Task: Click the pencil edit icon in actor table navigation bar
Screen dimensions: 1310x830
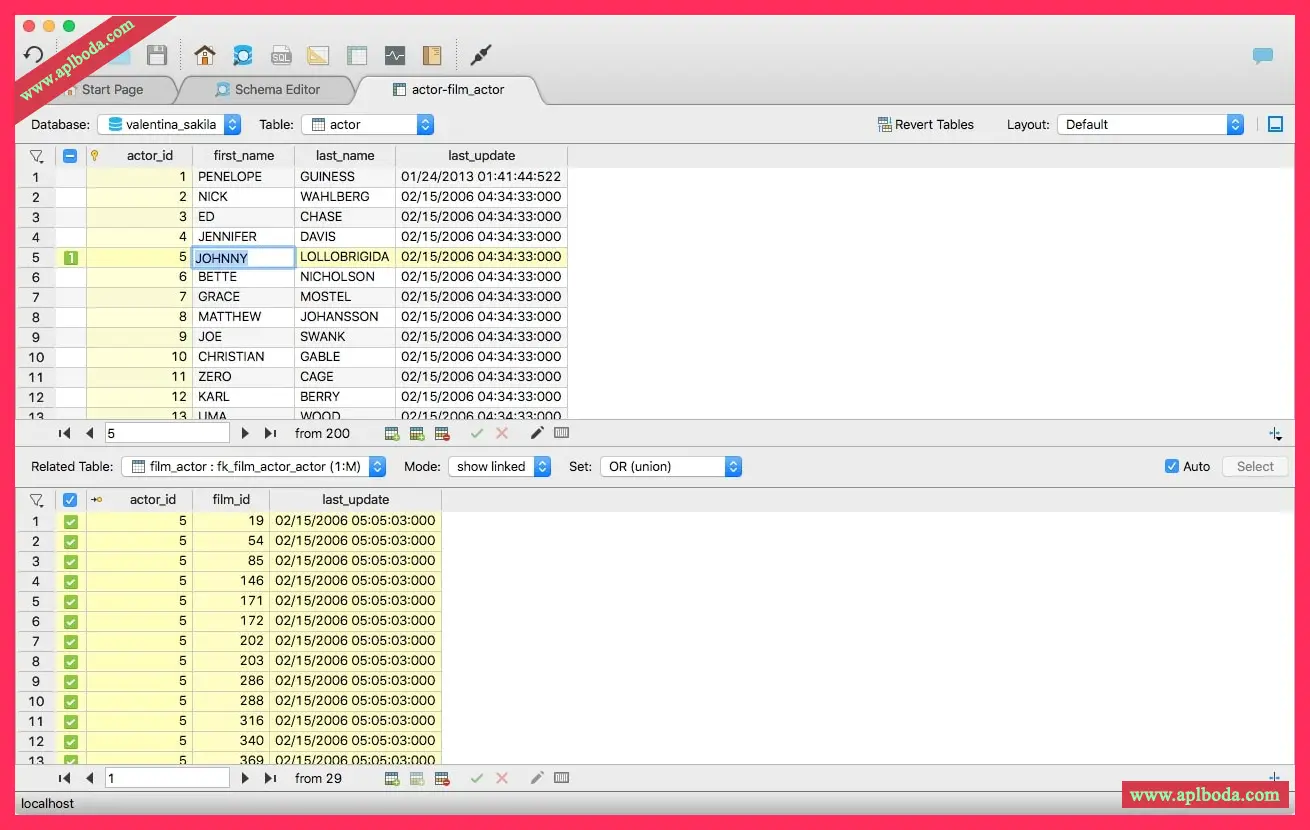Action: [x=537, y=433]
